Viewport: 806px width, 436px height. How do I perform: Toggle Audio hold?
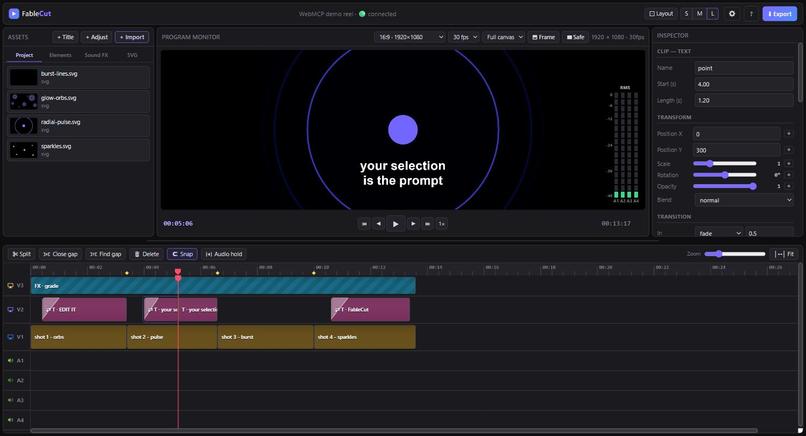tap(224, 254)
